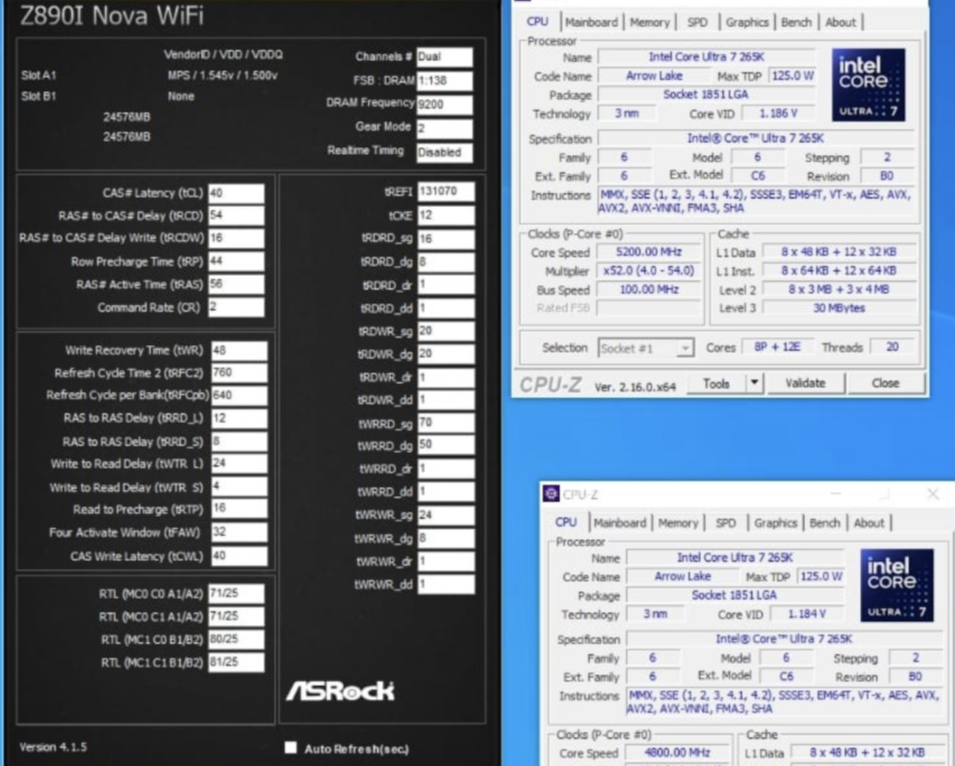Click the Intel Core Ultra 7 logo in lower CPU-Z
Screen dimensions: 955x766
pos(897,585)
